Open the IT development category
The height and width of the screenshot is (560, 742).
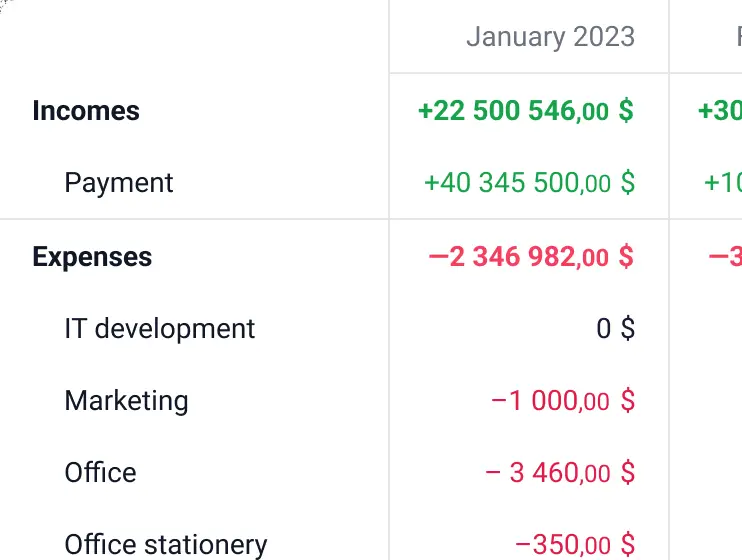click(160, 329)
